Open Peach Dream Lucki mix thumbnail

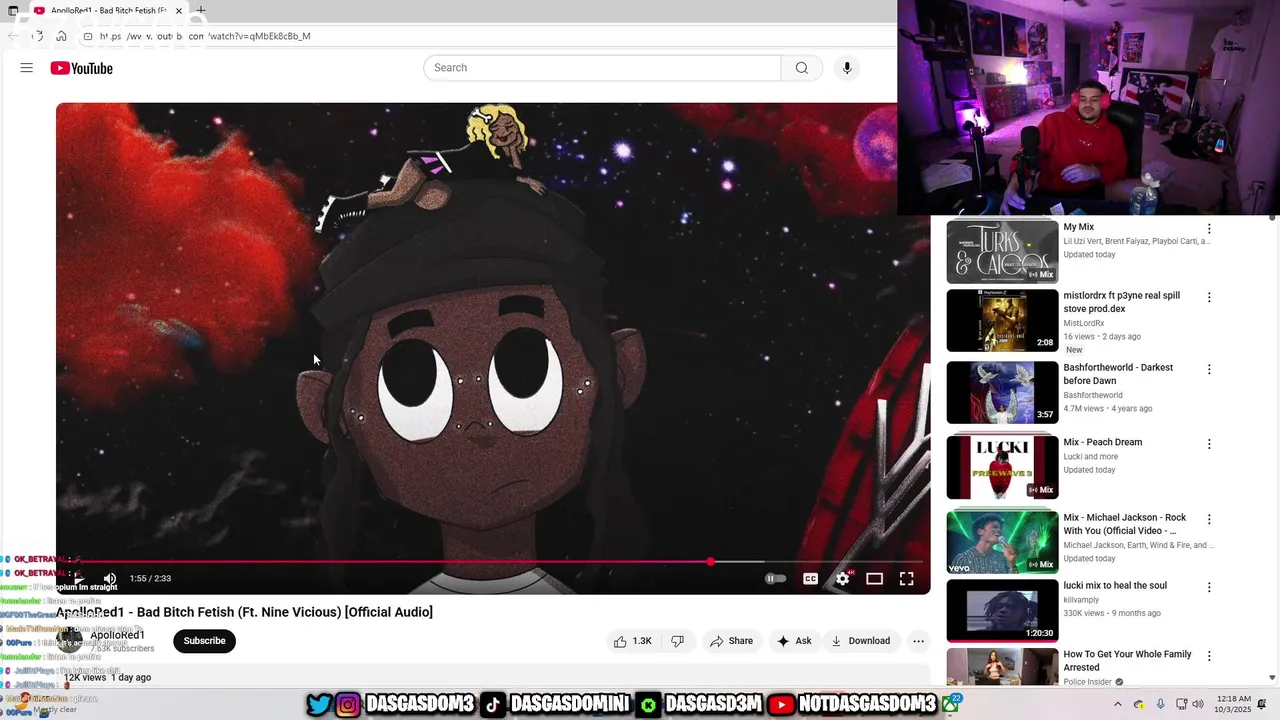[x=1002, y=467]
